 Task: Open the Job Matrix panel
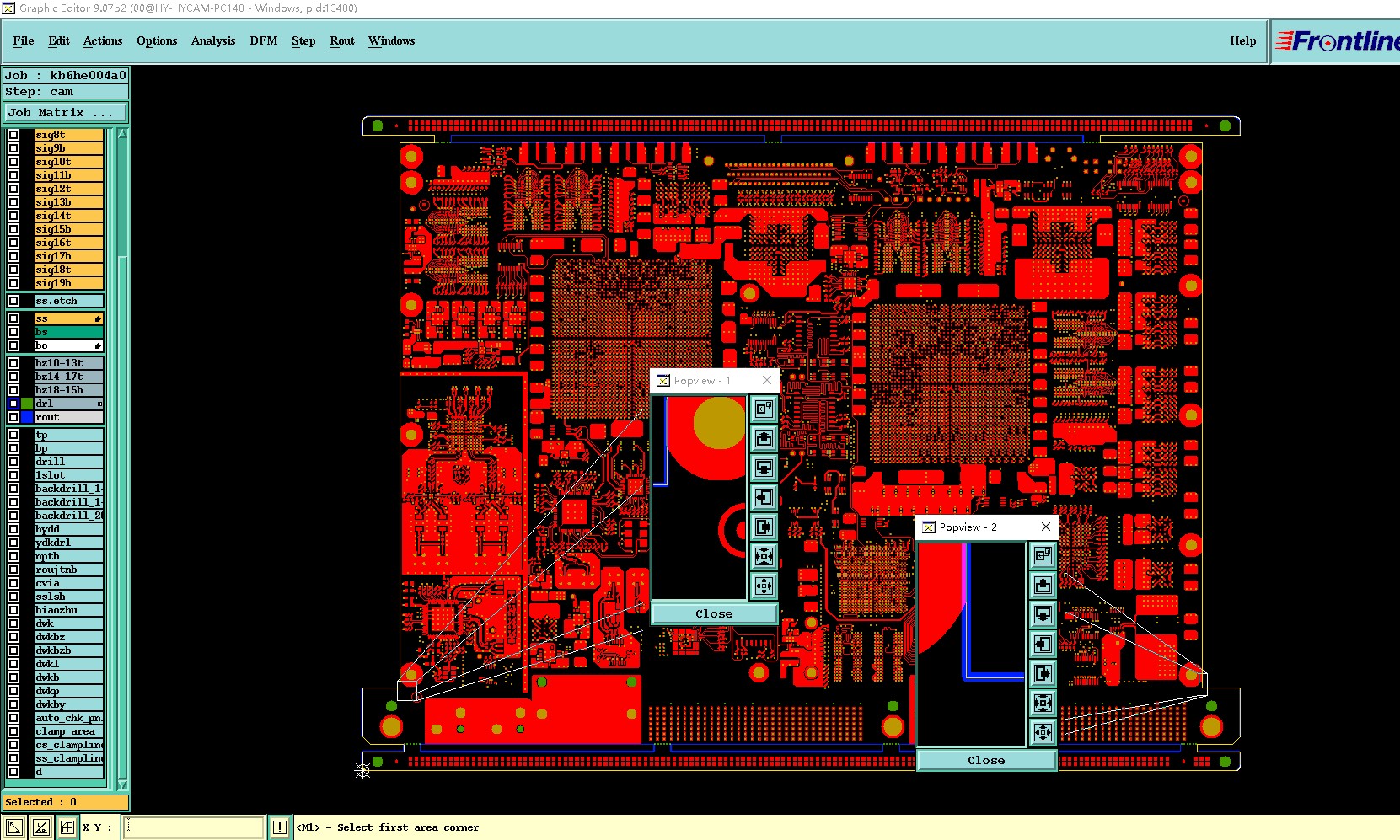coord(66,112)
